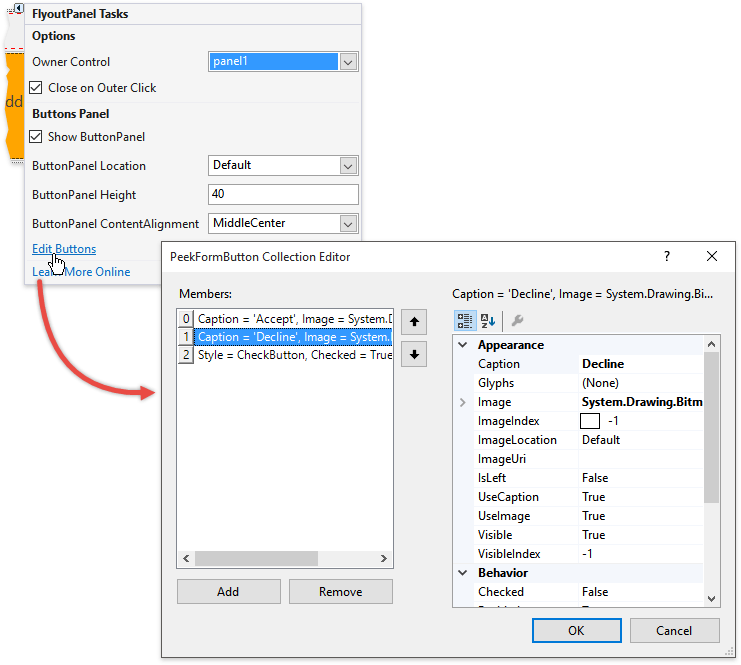Toggle Close on Outer Click checkbox
The width and height of the screenshot is (741, 665).
click(x=36, y=88)
